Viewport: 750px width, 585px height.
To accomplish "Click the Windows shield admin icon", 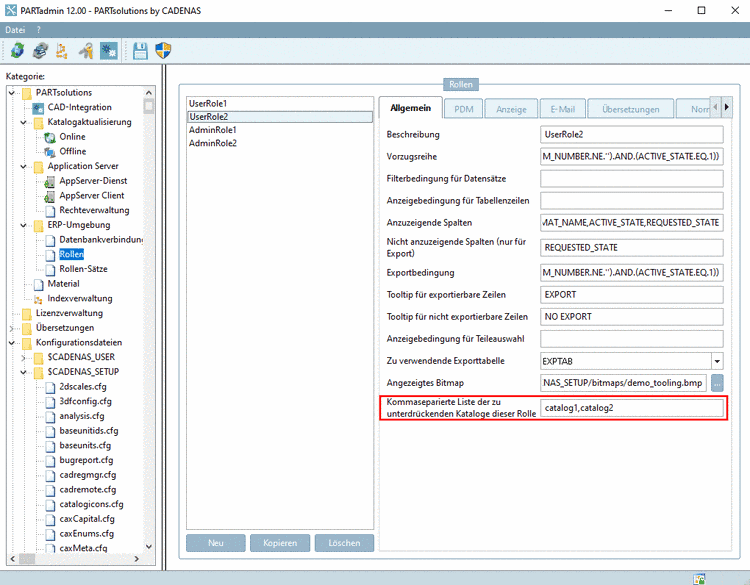I will pos(163,51).
